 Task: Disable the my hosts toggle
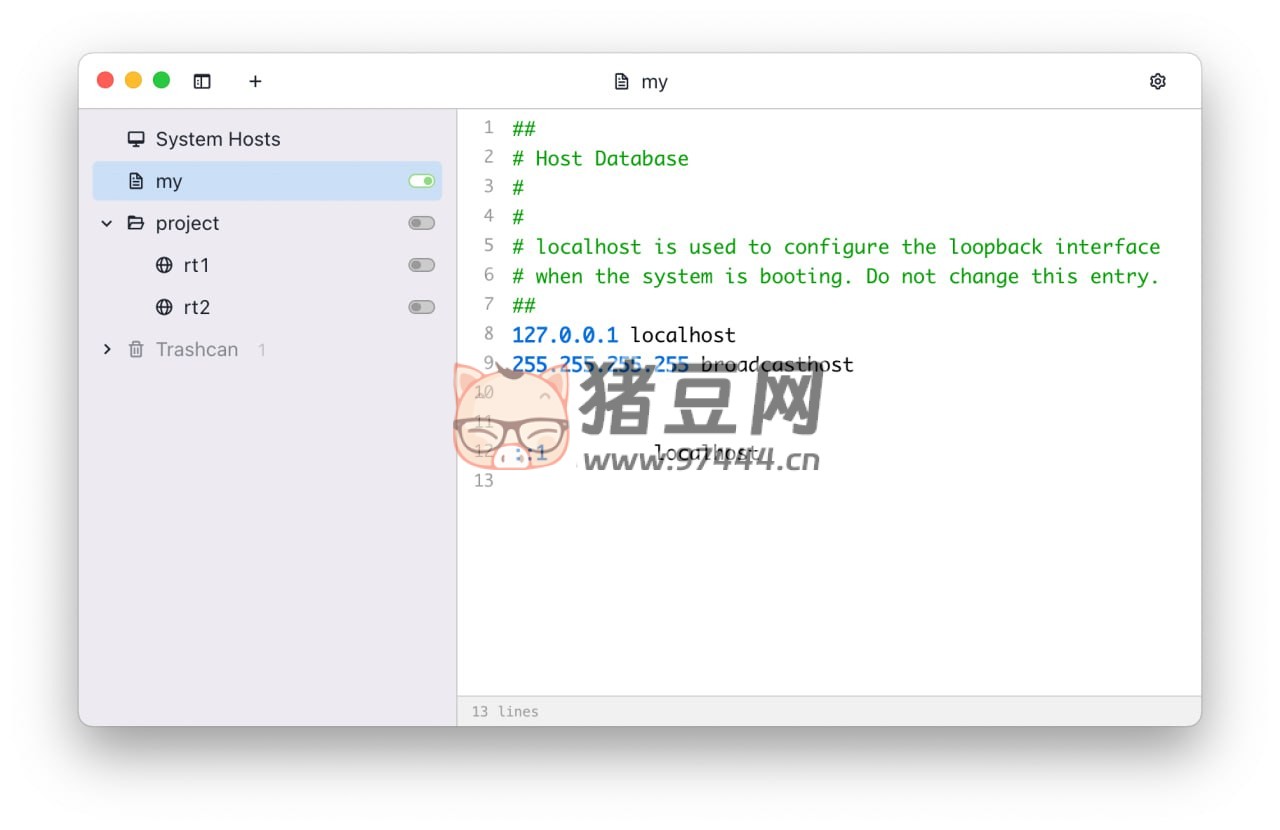(421, 181)
